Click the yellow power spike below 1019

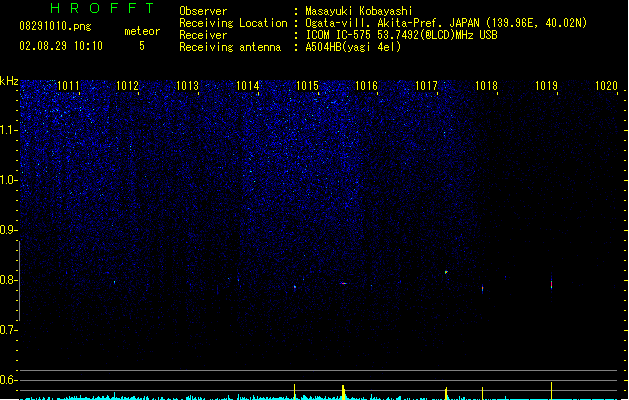tap(552, 391)
